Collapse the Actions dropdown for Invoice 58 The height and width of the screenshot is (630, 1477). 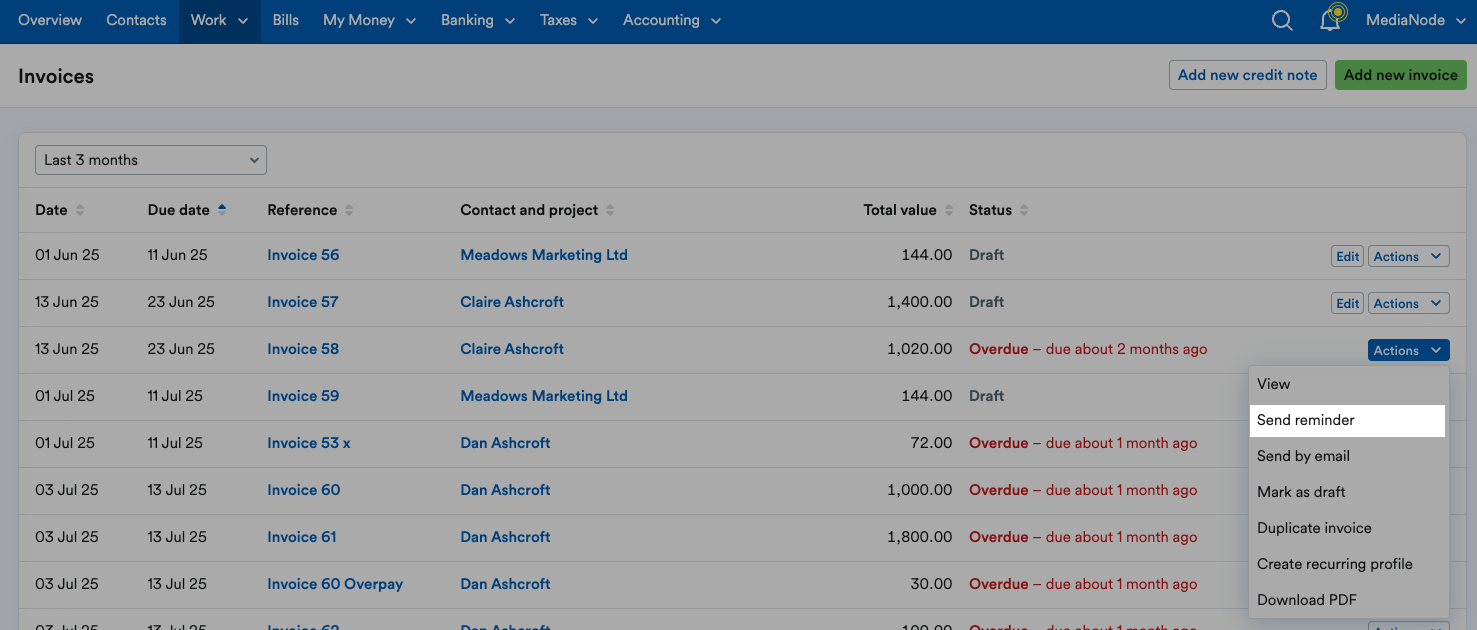click(x=1408, y=351)
